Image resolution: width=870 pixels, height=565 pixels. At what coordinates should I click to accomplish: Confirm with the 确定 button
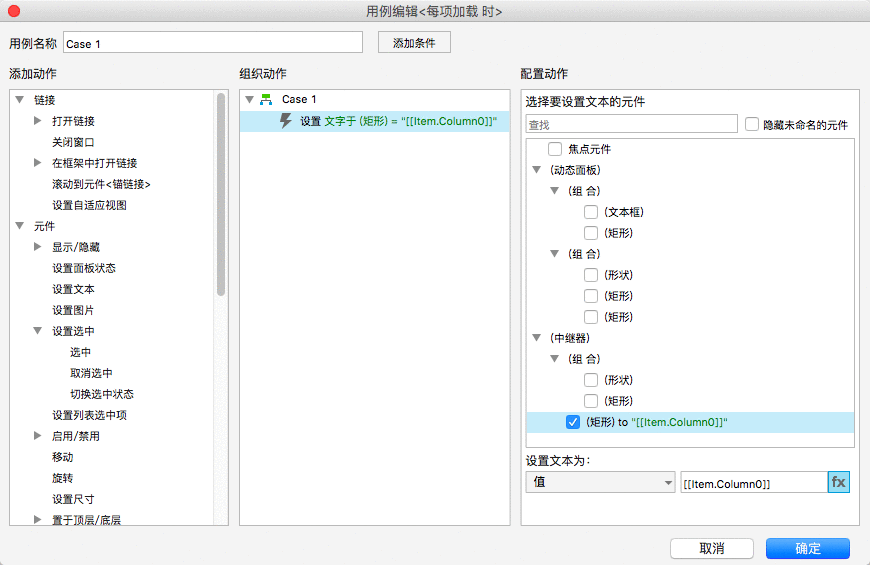808,548
